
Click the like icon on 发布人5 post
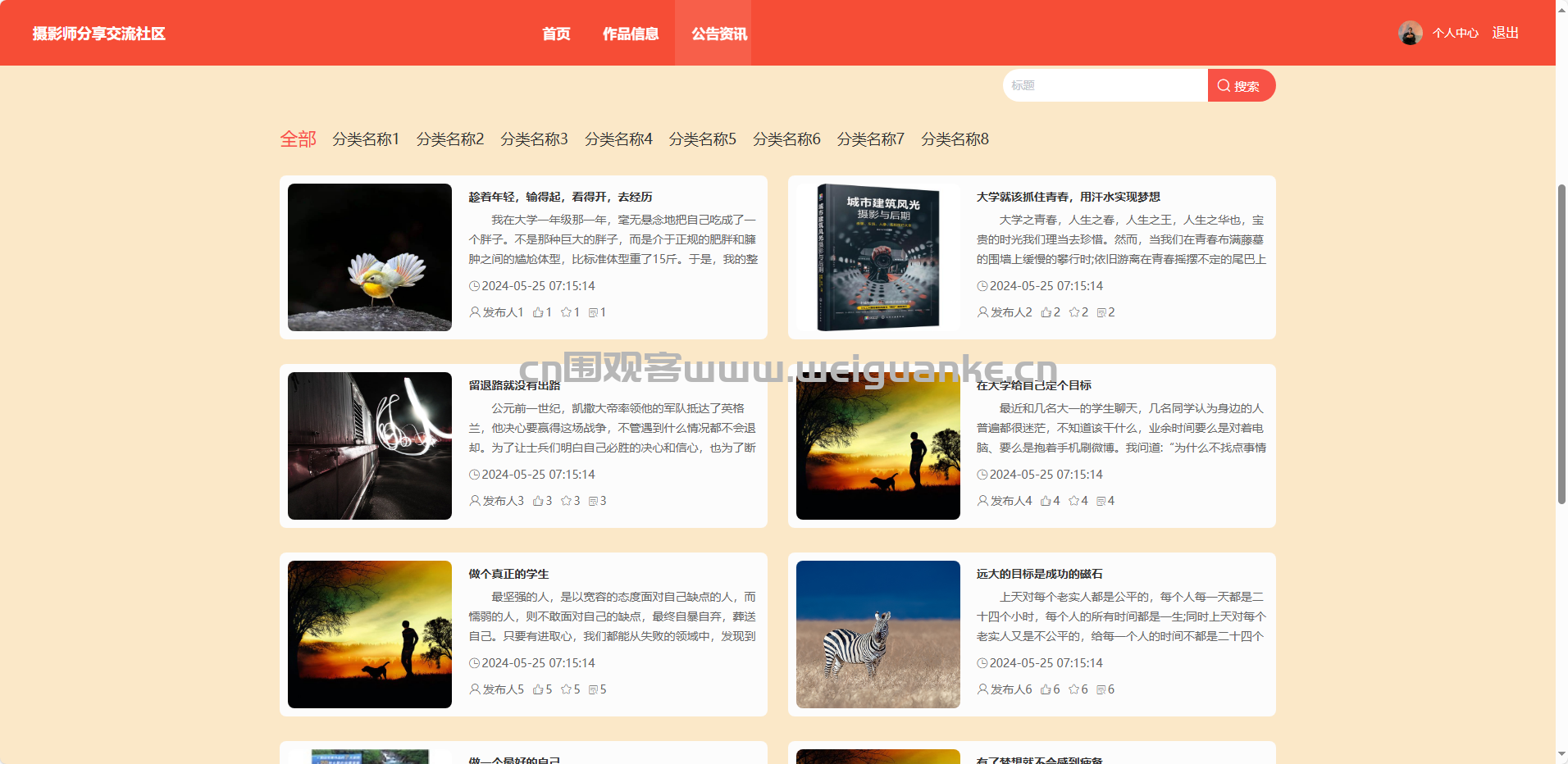(538, 689)
